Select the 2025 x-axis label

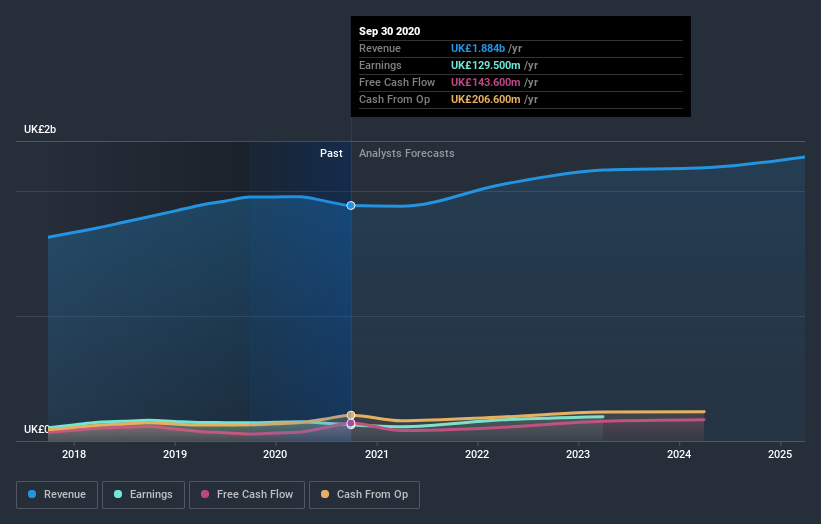coord(780,454)
